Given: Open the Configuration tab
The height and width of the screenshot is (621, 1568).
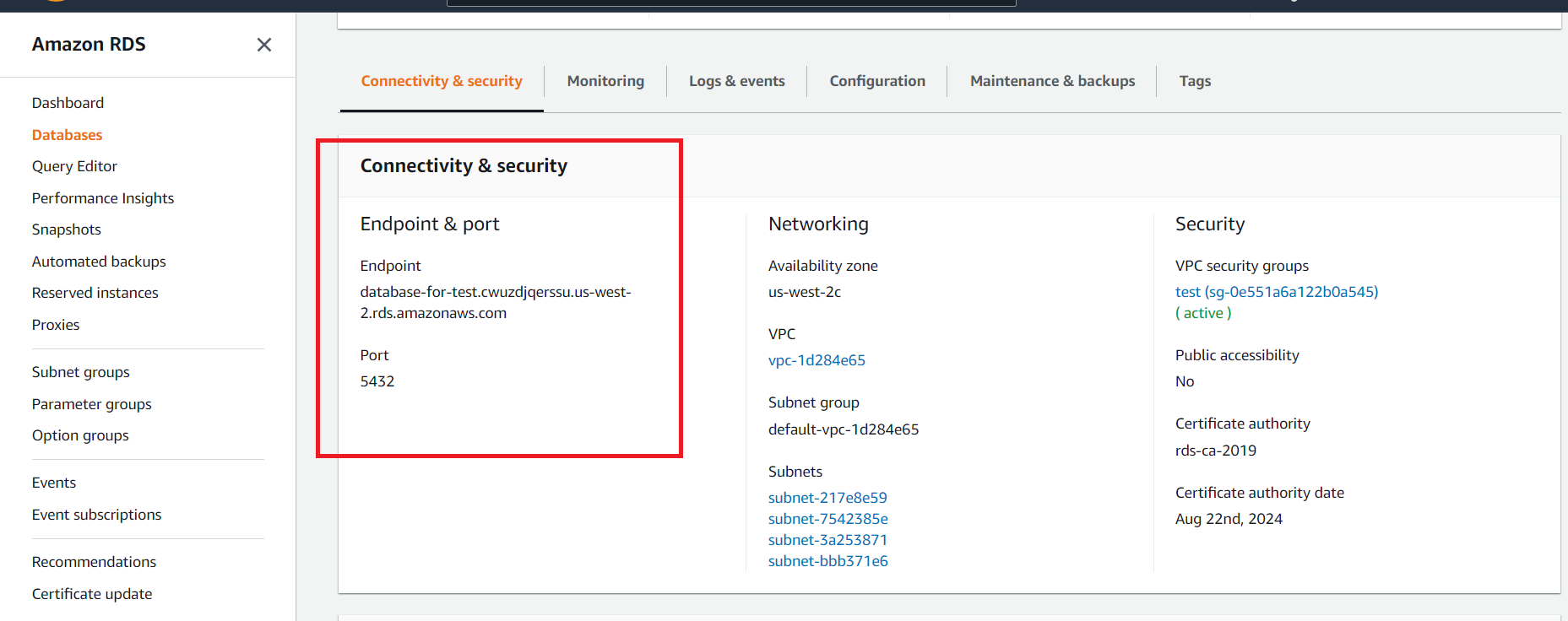Looking at the screenshot, I should tap(876, 81).
